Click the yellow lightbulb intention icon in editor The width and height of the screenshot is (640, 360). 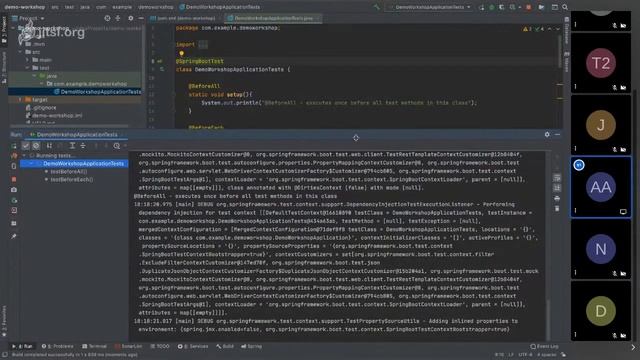click(x=182, y=53)
